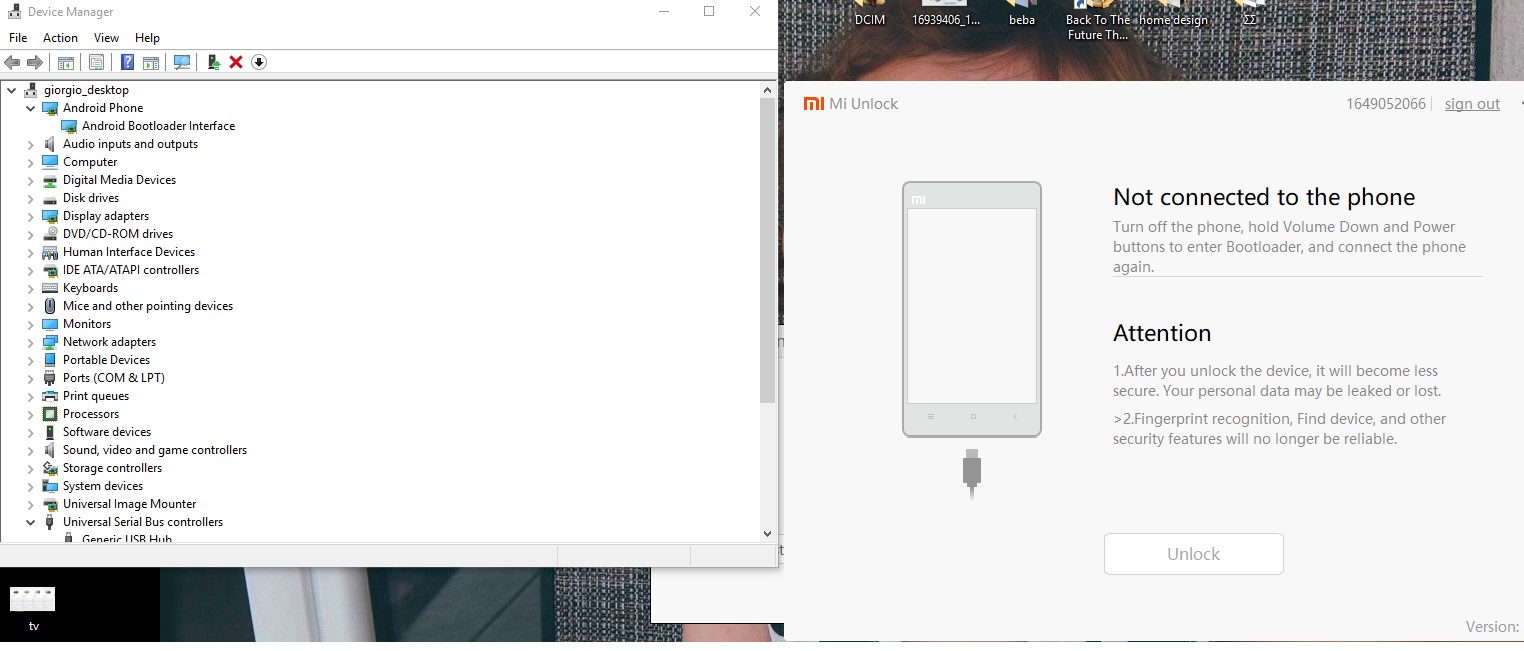Collapse the giorgio_desktop root node

(12, 90)
